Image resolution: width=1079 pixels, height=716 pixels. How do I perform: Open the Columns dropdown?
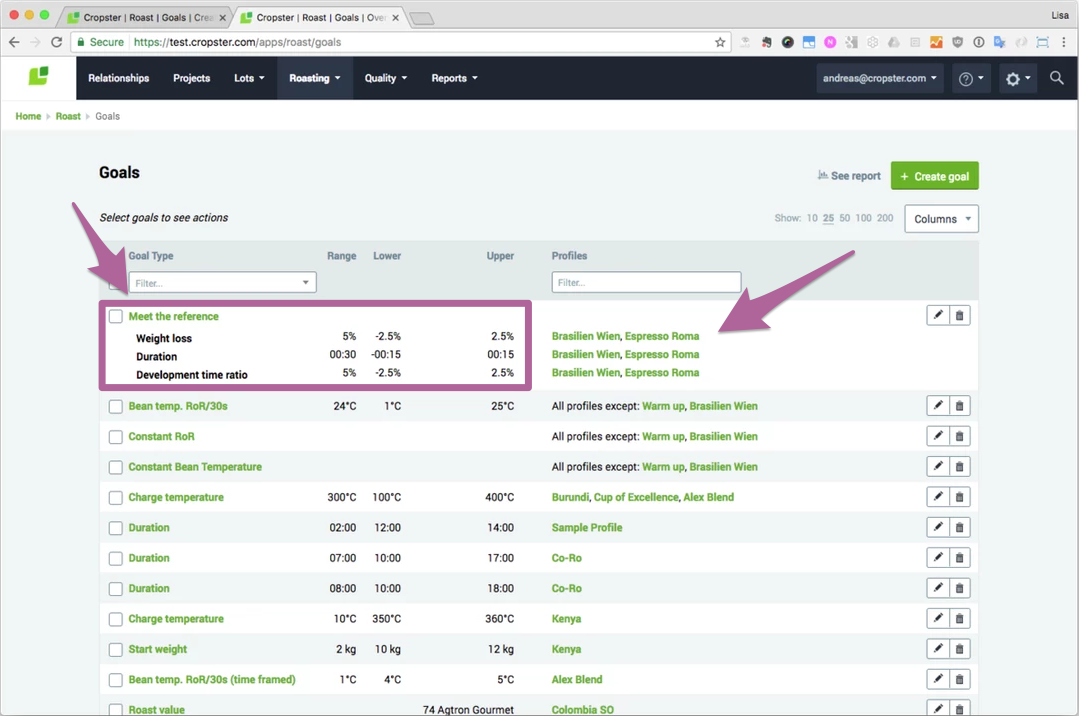[940, 218]
